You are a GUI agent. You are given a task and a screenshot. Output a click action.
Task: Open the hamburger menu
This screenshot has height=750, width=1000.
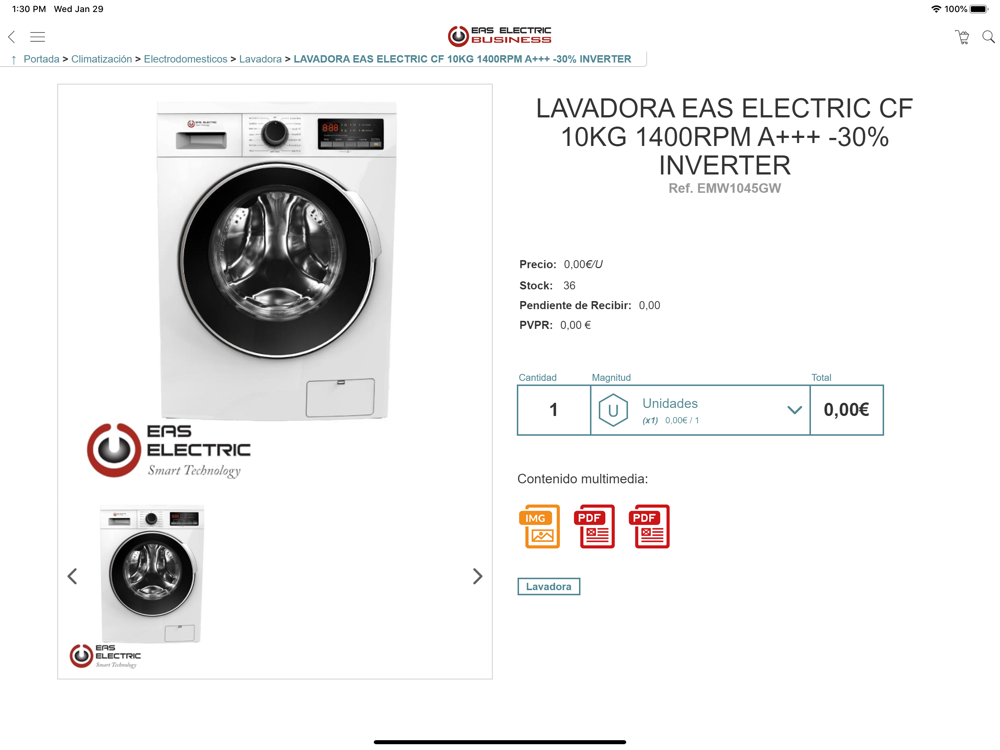click(38, 37)
